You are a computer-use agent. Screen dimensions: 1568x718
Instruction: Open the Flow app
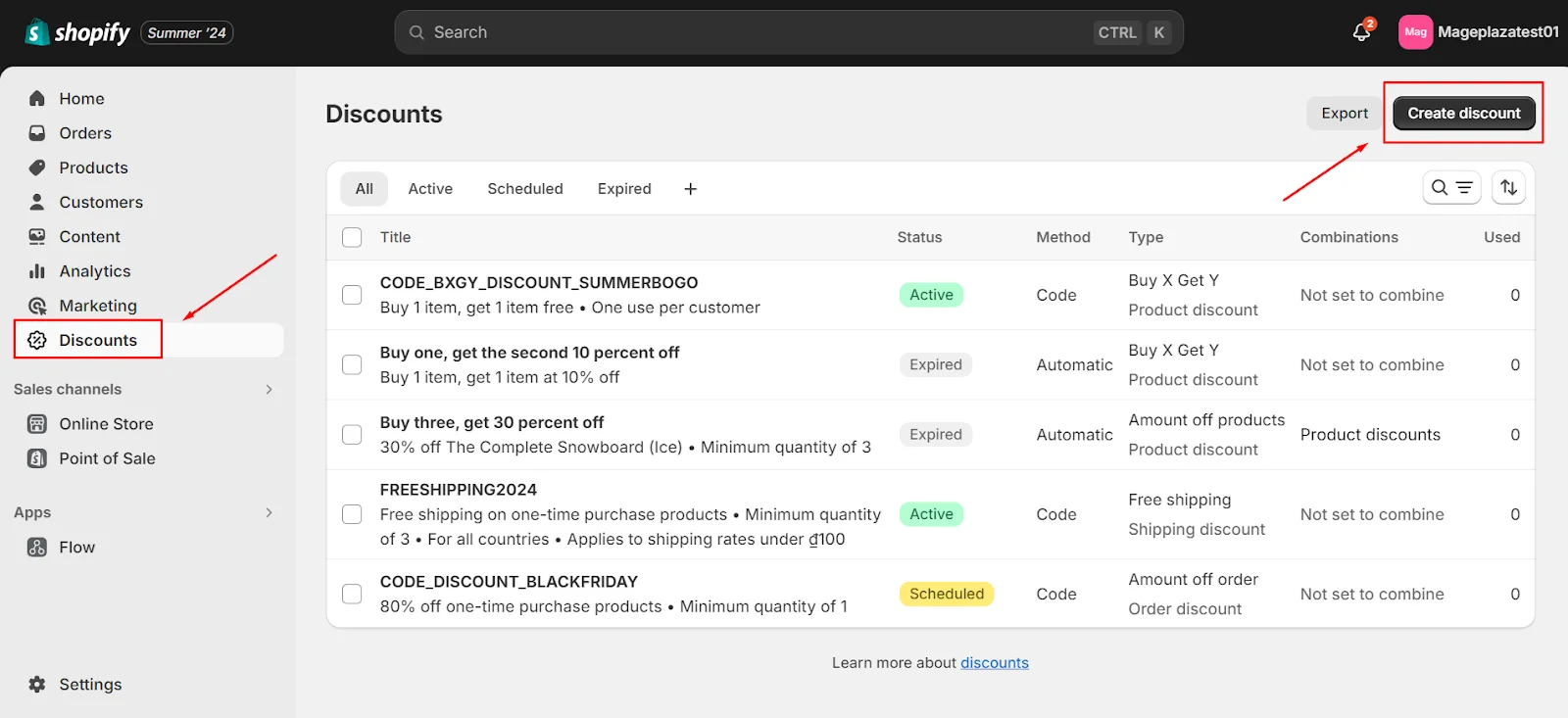[x=76, y=548]
